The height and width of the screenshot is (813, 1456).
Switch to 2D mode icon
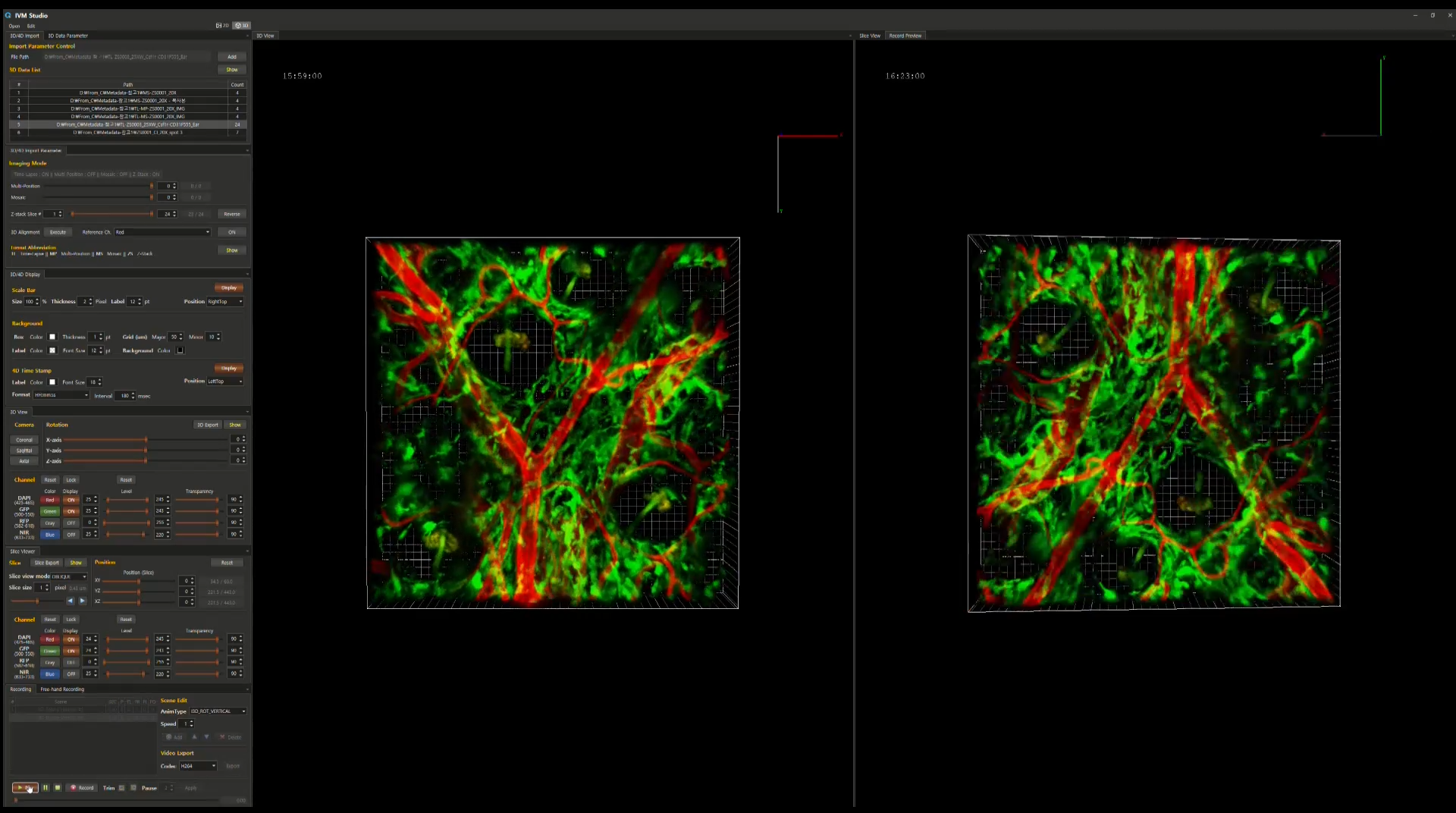222,25
